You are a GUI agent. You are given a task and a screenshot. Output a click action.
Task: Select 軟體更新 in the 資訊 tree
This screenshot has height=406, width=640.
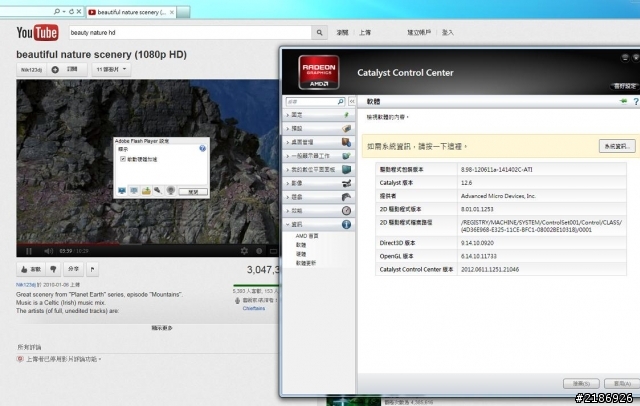click(x=306, y=263)
